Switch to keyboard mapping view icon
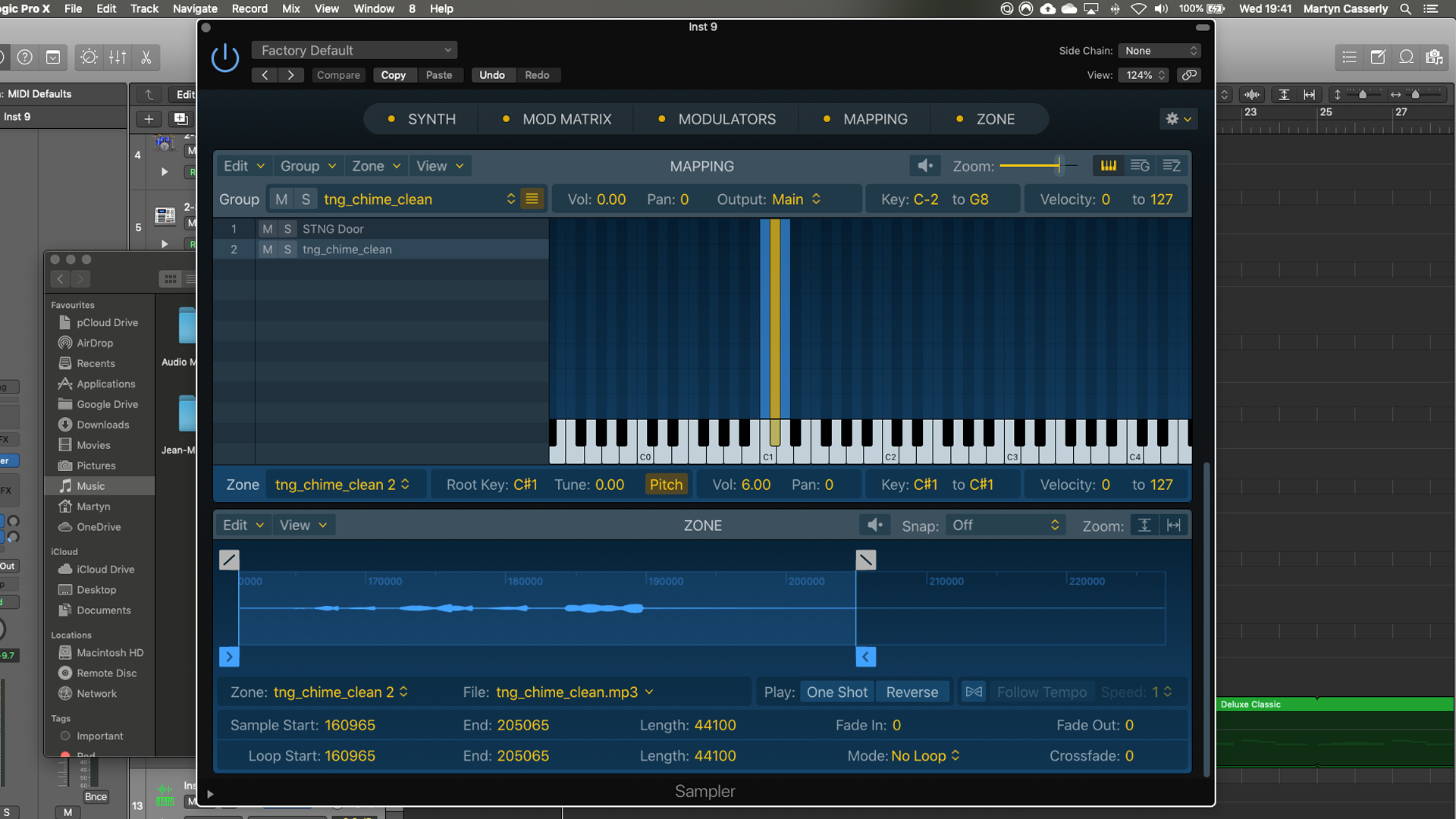 [1108, 165]
